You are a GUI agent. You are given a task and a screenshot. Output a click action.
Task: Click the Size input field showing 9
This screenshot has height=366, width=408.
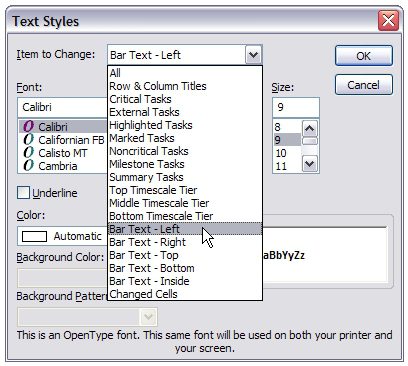click(296, 107)
